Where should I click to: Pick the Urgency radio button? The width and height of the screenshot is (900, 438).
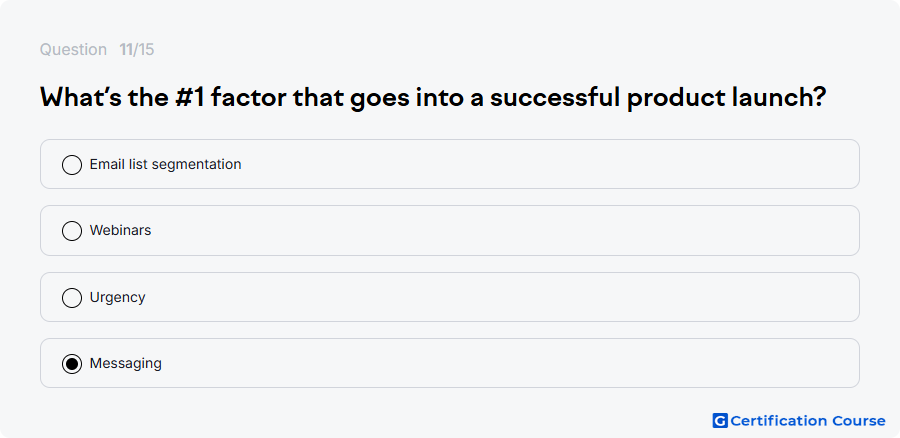pos(72,298)
